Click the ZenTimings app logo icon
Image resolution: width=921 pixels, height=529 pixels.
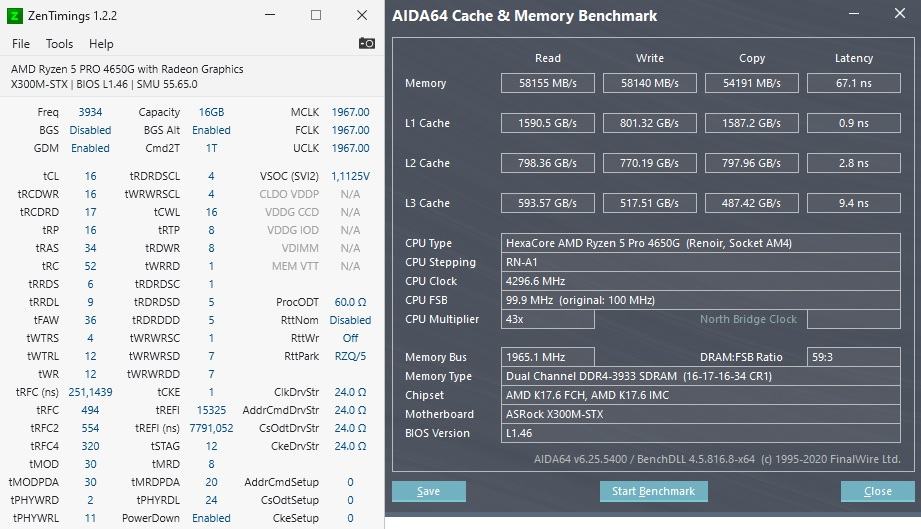tap(15, 15)
